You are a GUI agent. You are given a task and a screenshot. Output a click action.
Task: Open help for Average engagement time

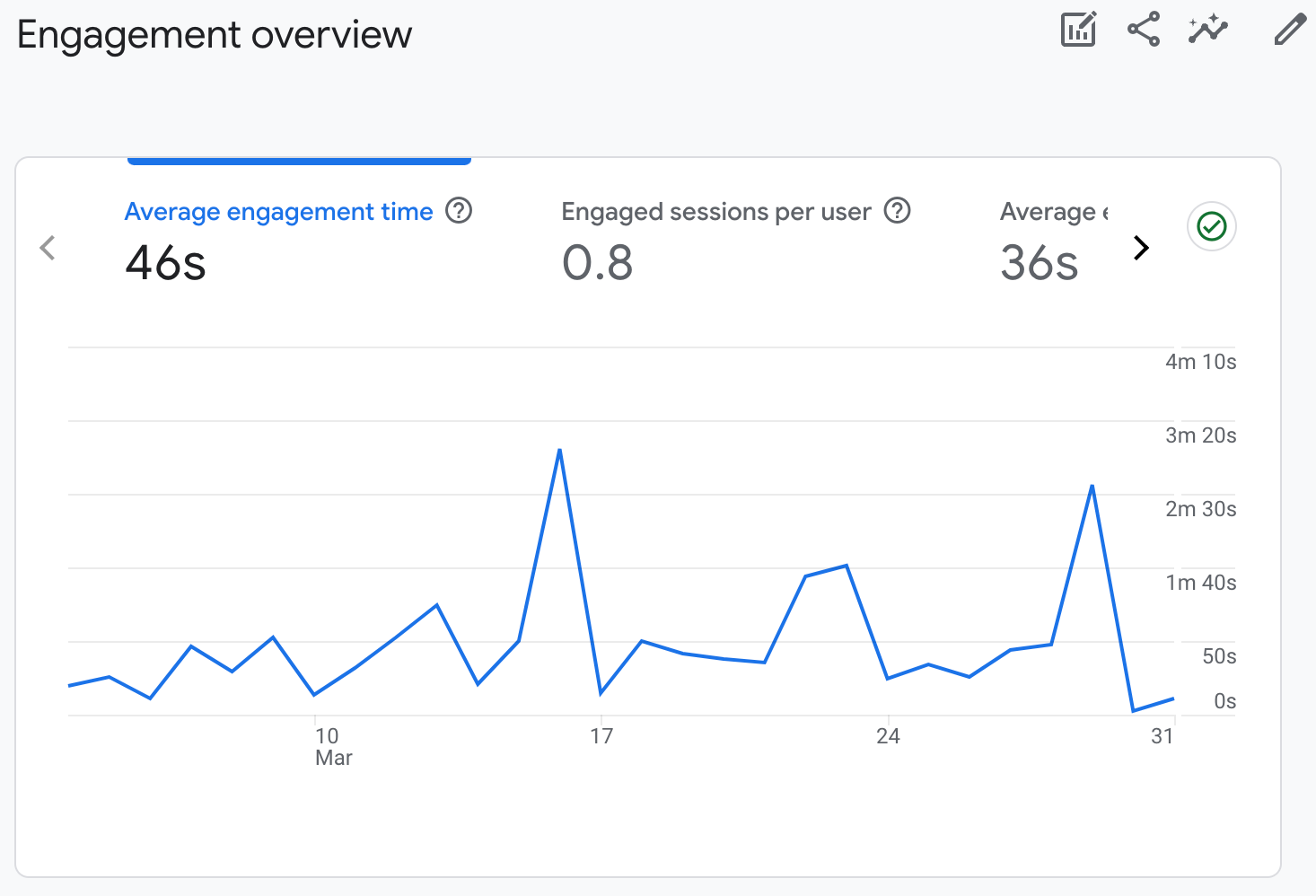[x=459, y=211]
